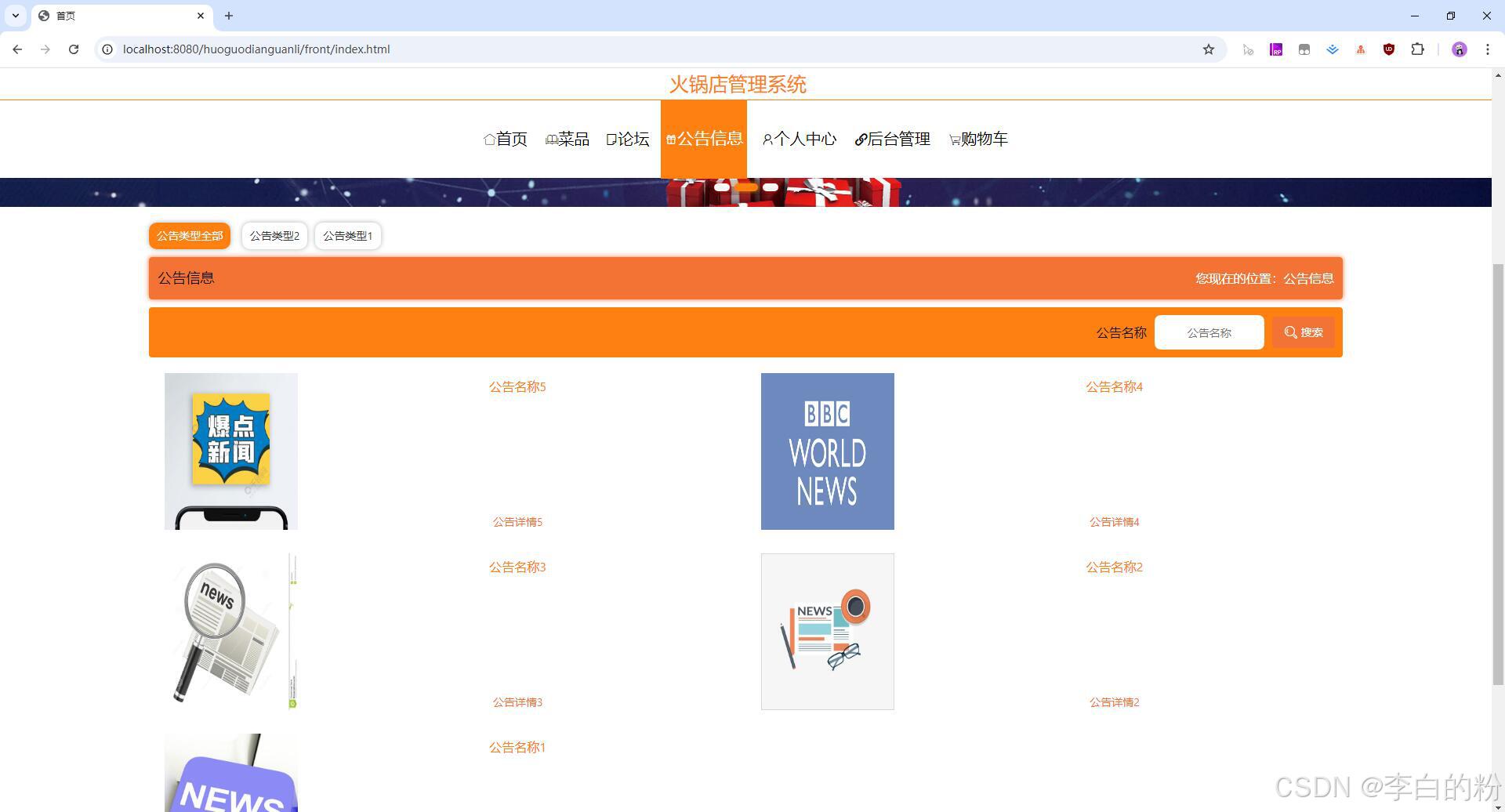Click the 公告详情5 detail text
The height and width of the screenshot is (812, 1505).
(x=517, y=522)
